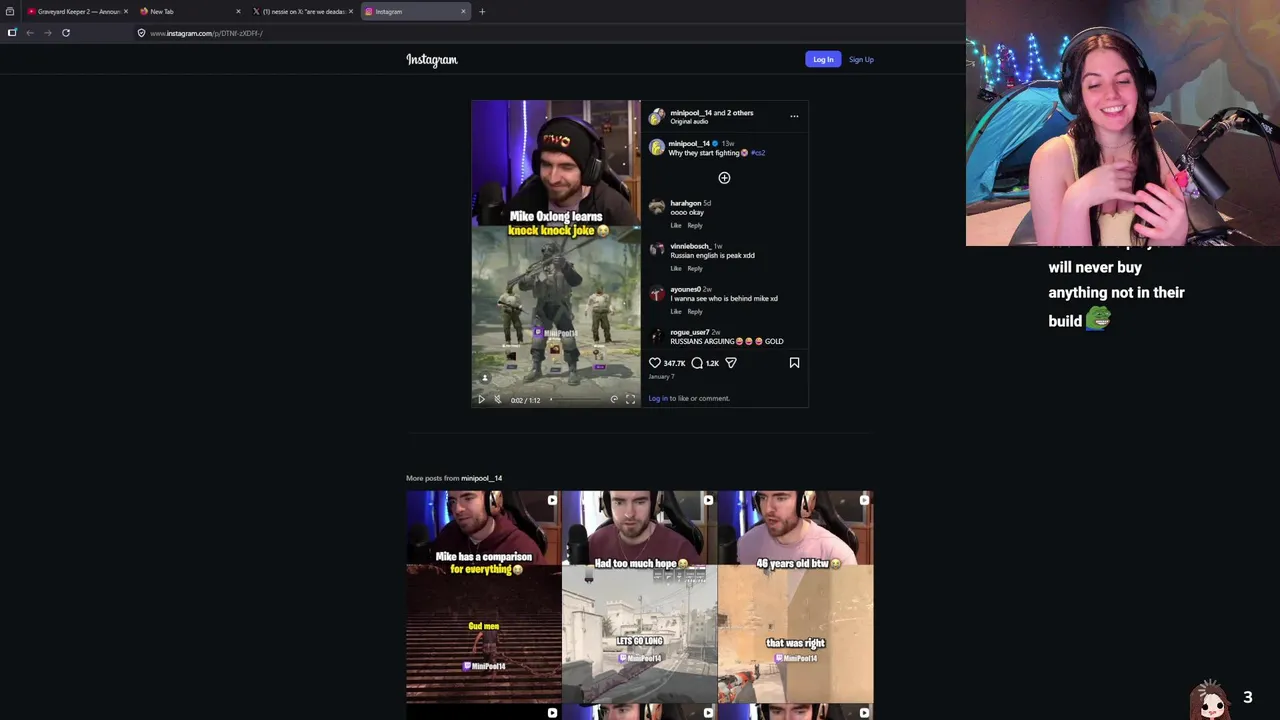
Task: Load more comments with plus circle
Action: pyautogui.click(x=724, y=178)
